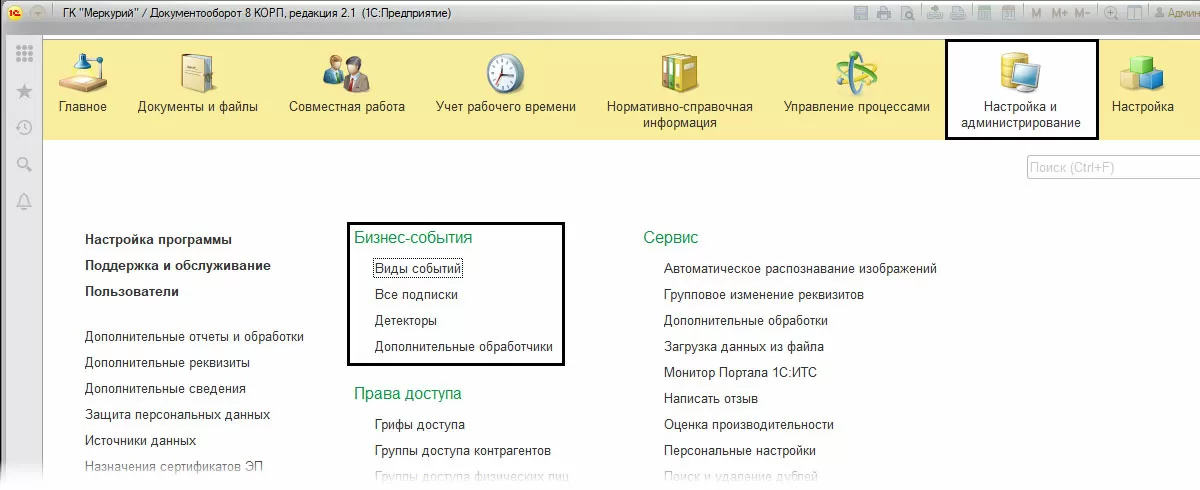
Task: Open the Calendar icon showing 31
Action: coord(1009,13)
